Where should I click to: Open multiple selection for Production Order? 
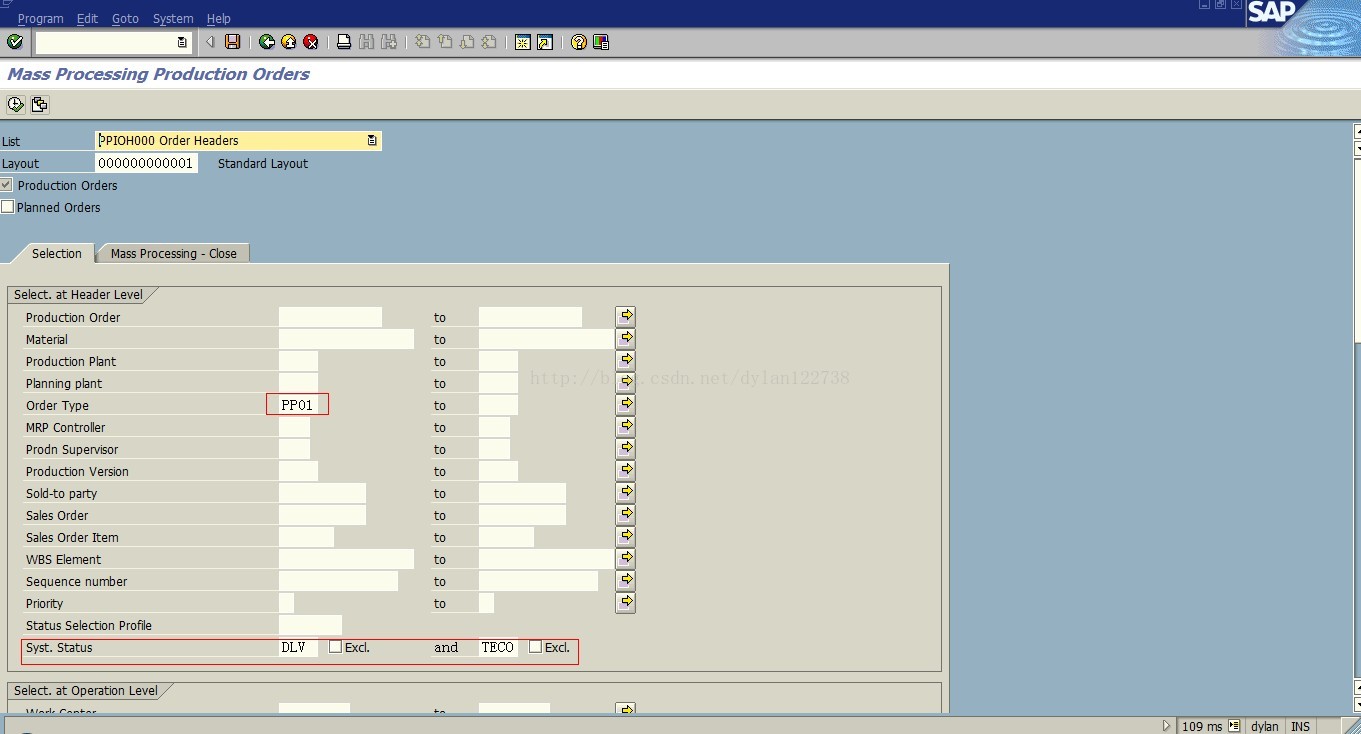[626, 316]
